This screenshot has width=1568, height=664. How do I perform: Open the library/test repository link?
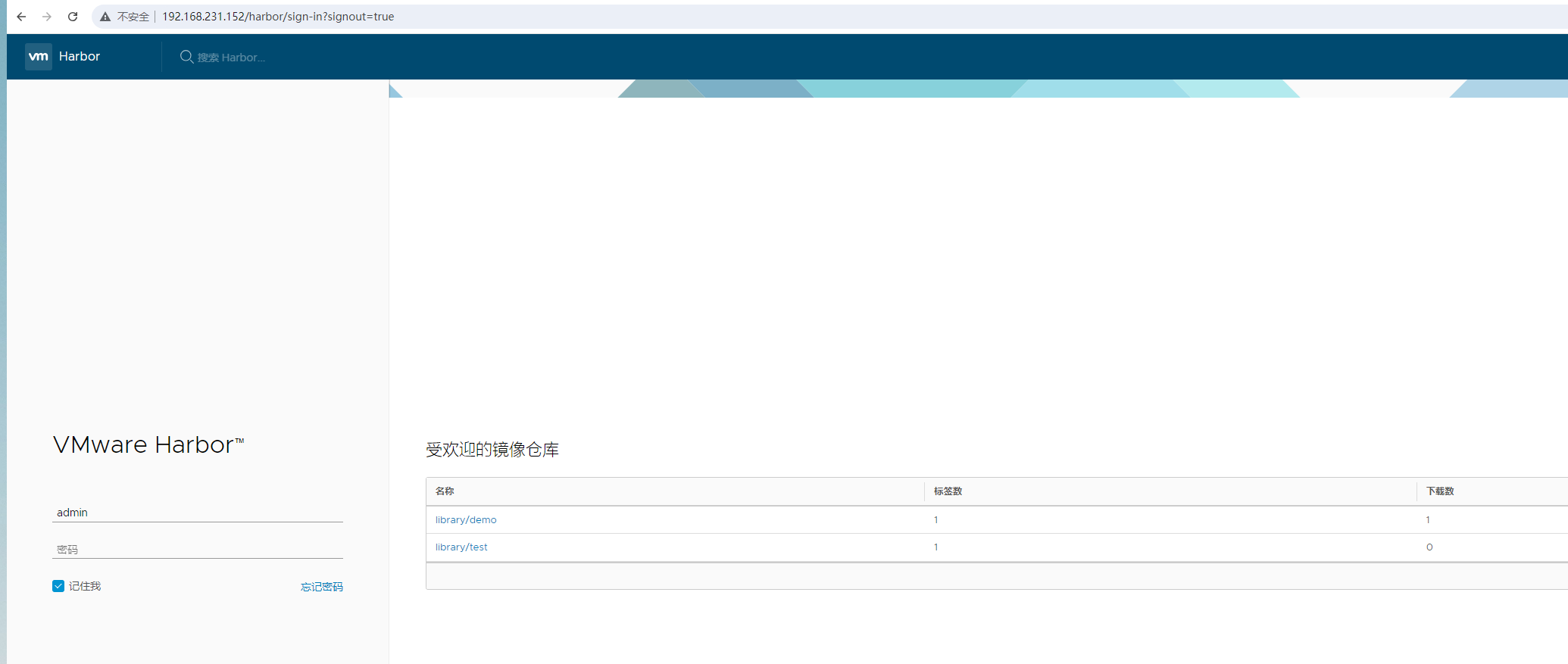(x=461, y=547)
